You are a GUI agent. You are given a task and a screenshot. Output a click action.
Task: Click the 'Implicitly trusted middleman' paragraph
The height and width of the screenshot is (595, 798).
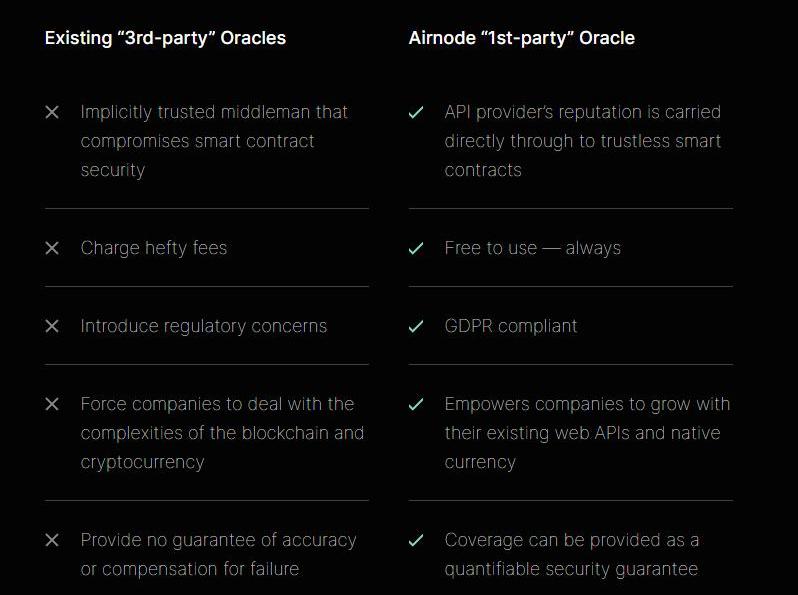click(214, 141)
